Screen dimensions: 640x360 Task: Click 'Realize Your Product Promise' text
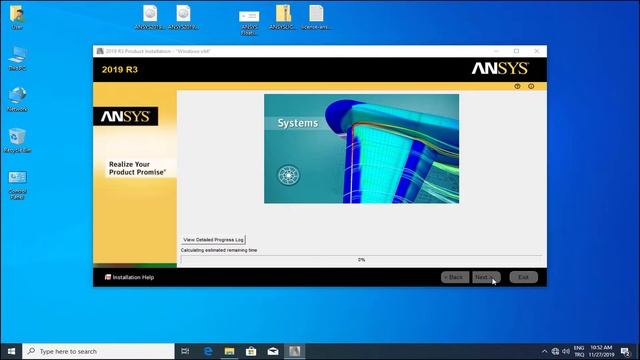point(138,168)
